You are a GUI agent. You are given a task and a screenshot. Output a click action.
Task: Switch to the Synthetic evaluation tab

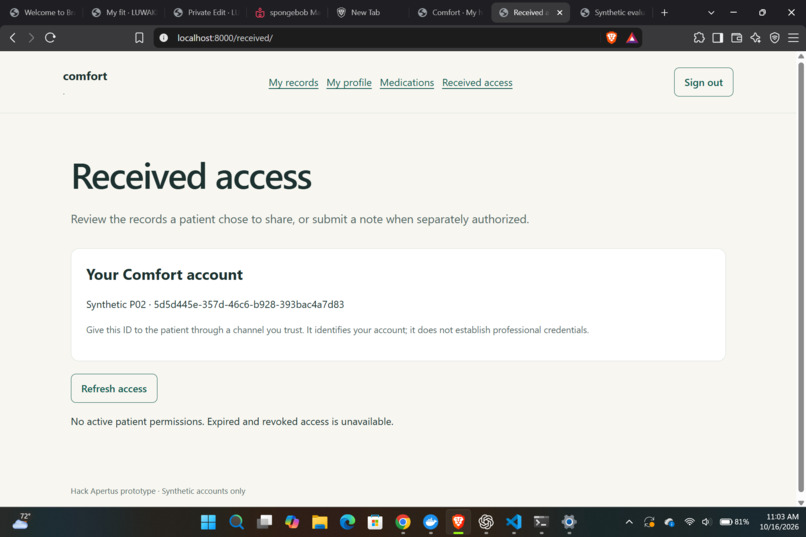(613, 12)
